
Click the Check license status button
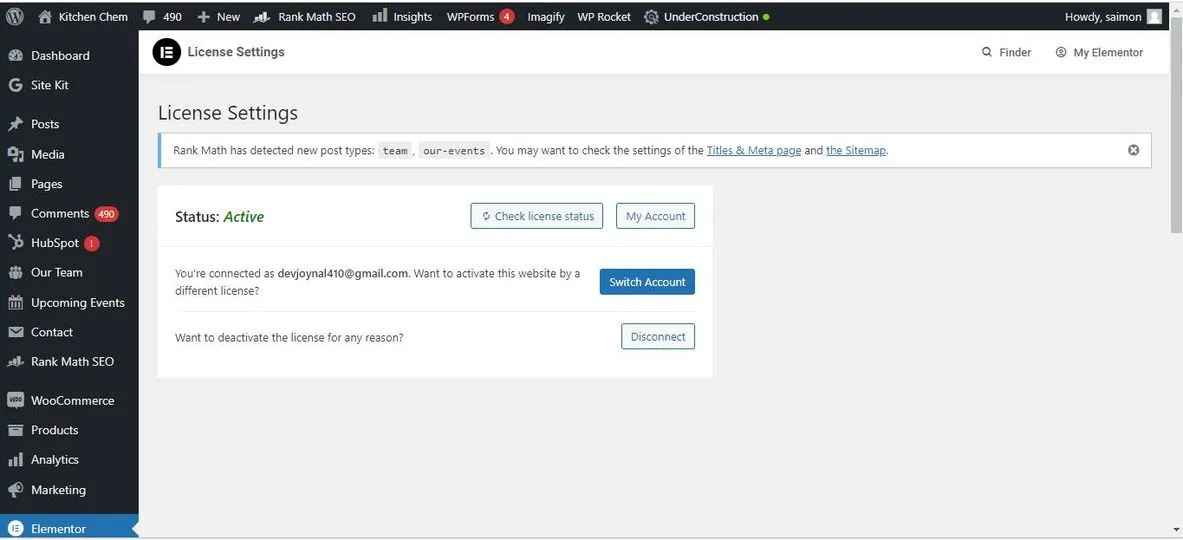pos(536,216)
